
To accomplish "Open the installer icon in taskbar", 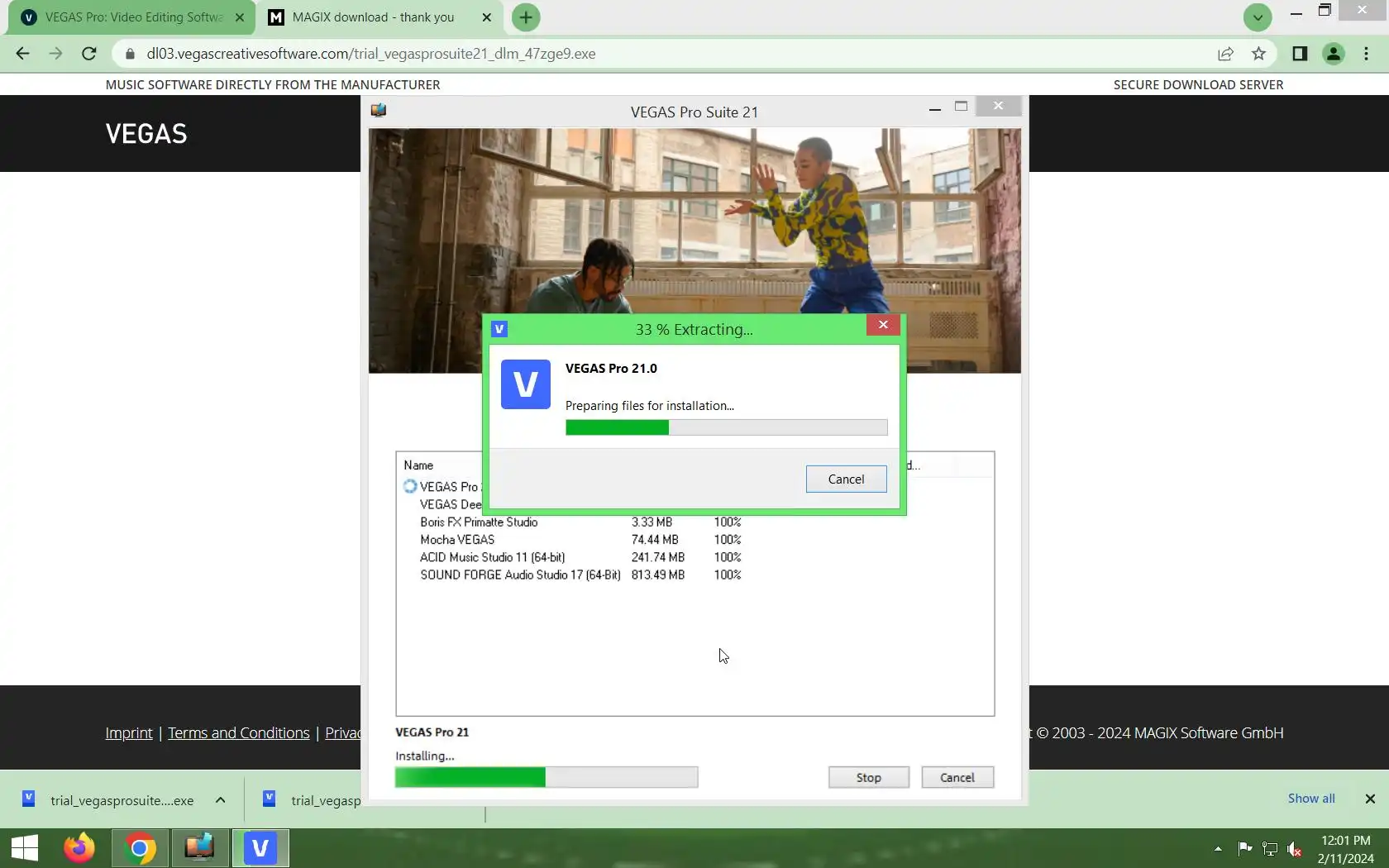I will [200, 848].
